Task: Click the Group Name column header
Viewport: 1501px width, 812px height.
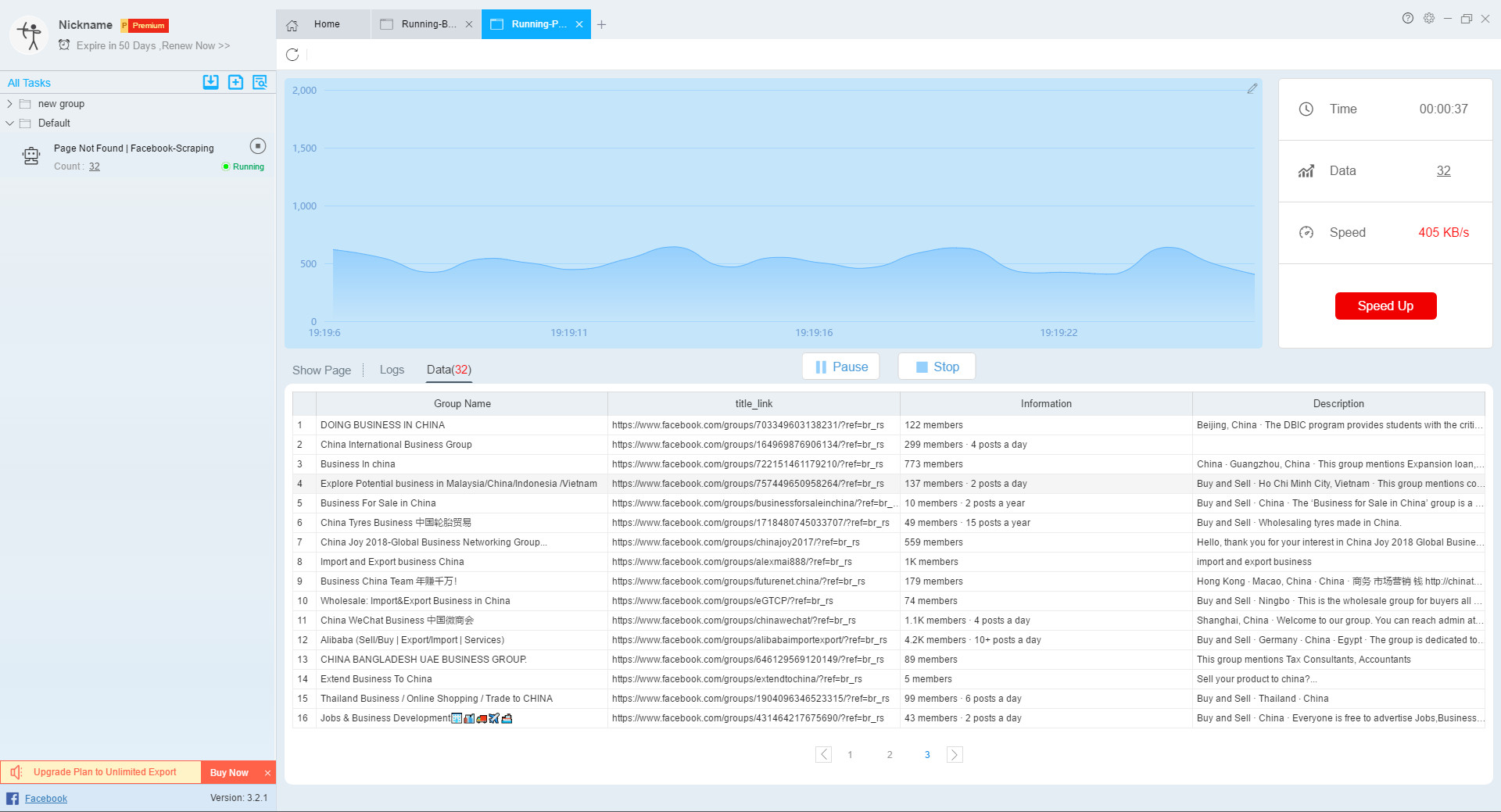Action: point(462,404)
